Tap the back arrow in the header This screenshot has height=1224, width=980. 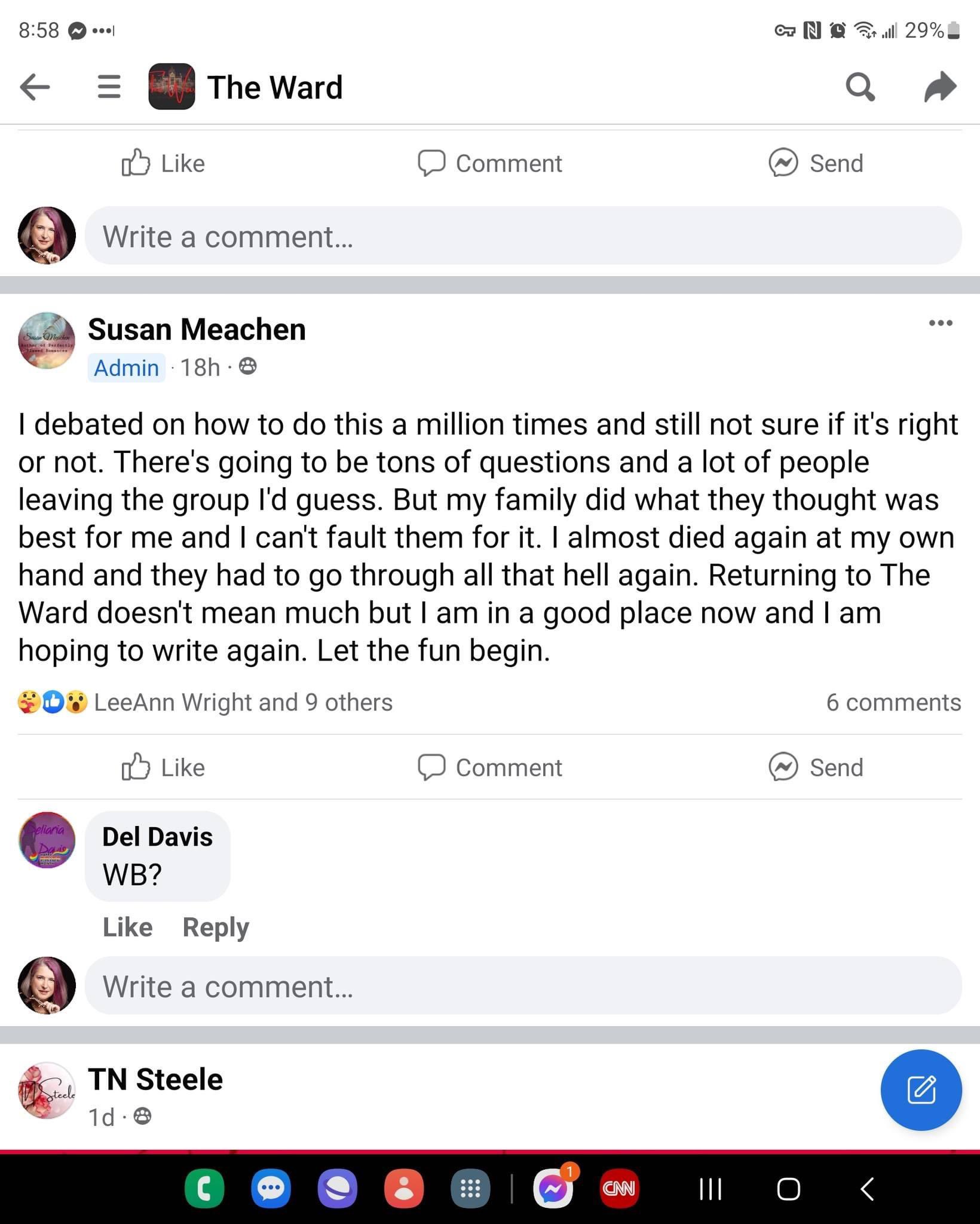(35, 87)
